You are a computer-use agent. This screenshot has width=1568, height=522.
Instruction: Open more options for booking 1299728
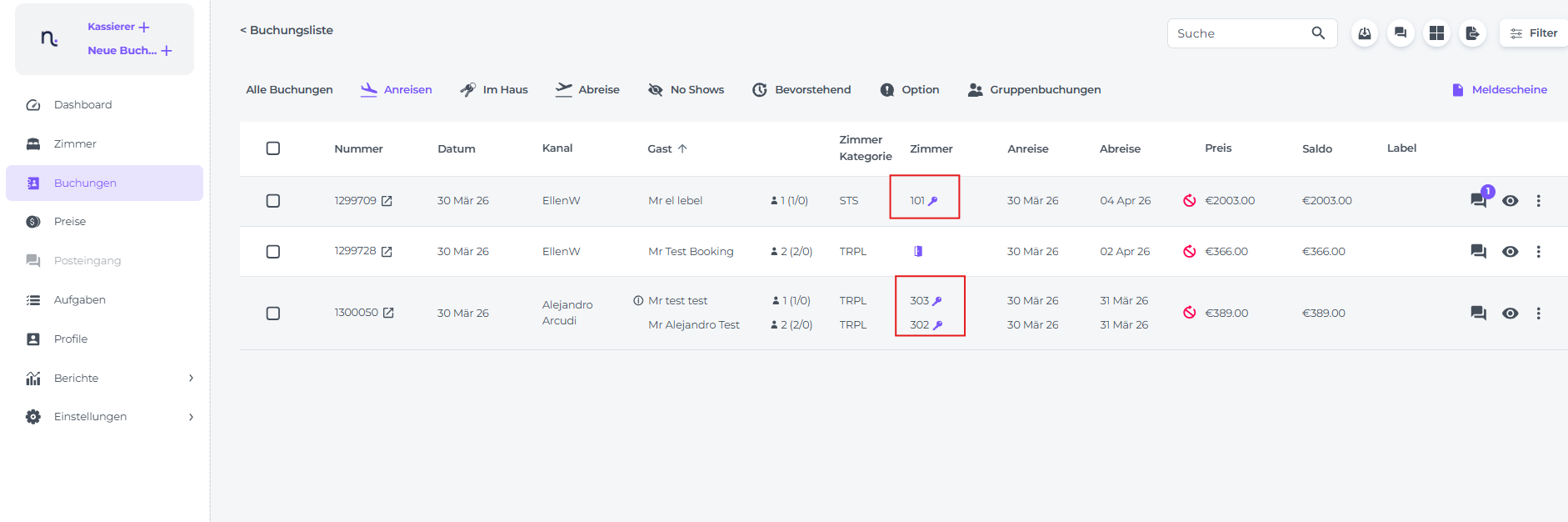point(1538,251)
